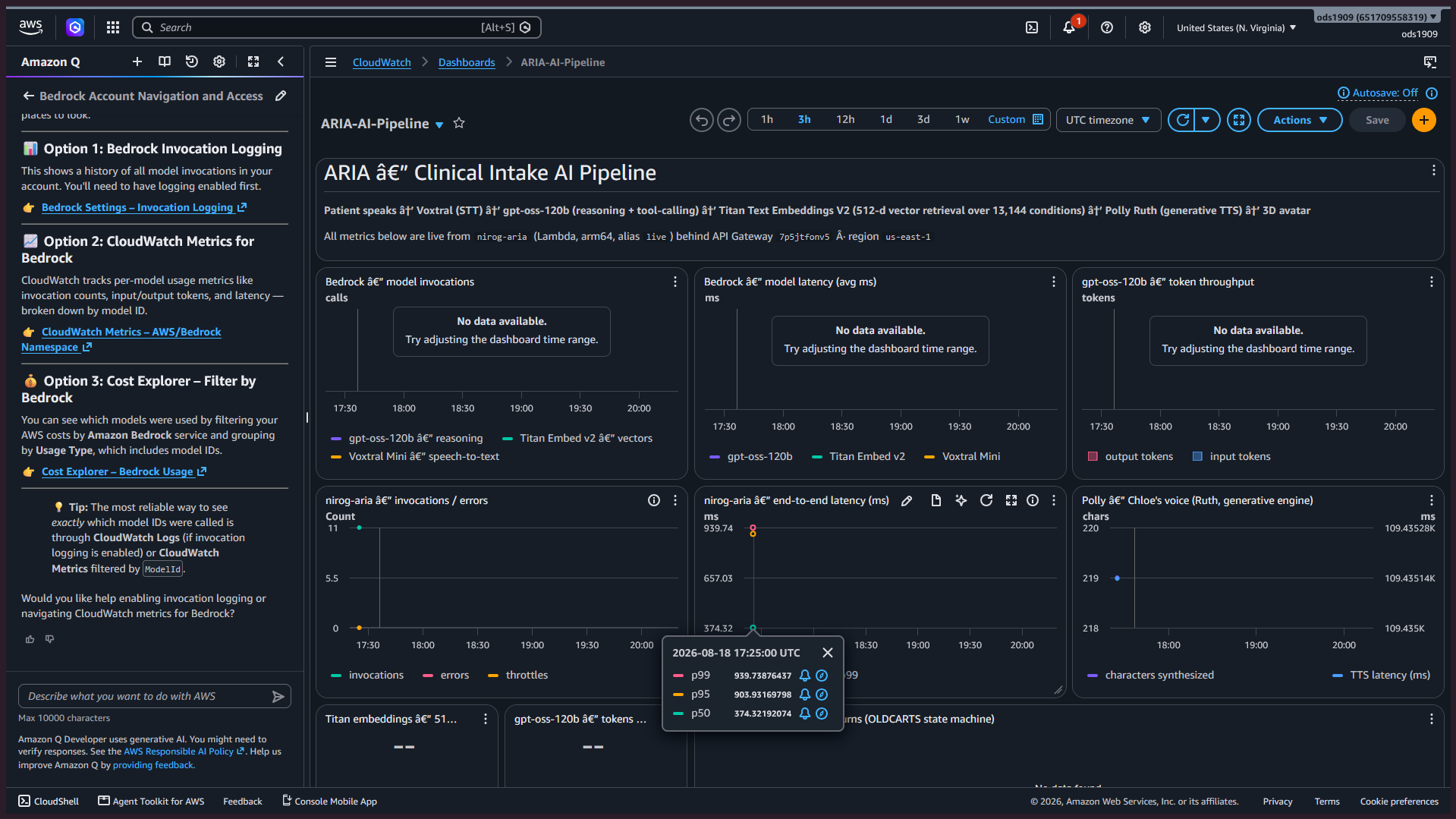Toggle the invocations legend series
1456x819 pixels.
click(x=367, y=675)
